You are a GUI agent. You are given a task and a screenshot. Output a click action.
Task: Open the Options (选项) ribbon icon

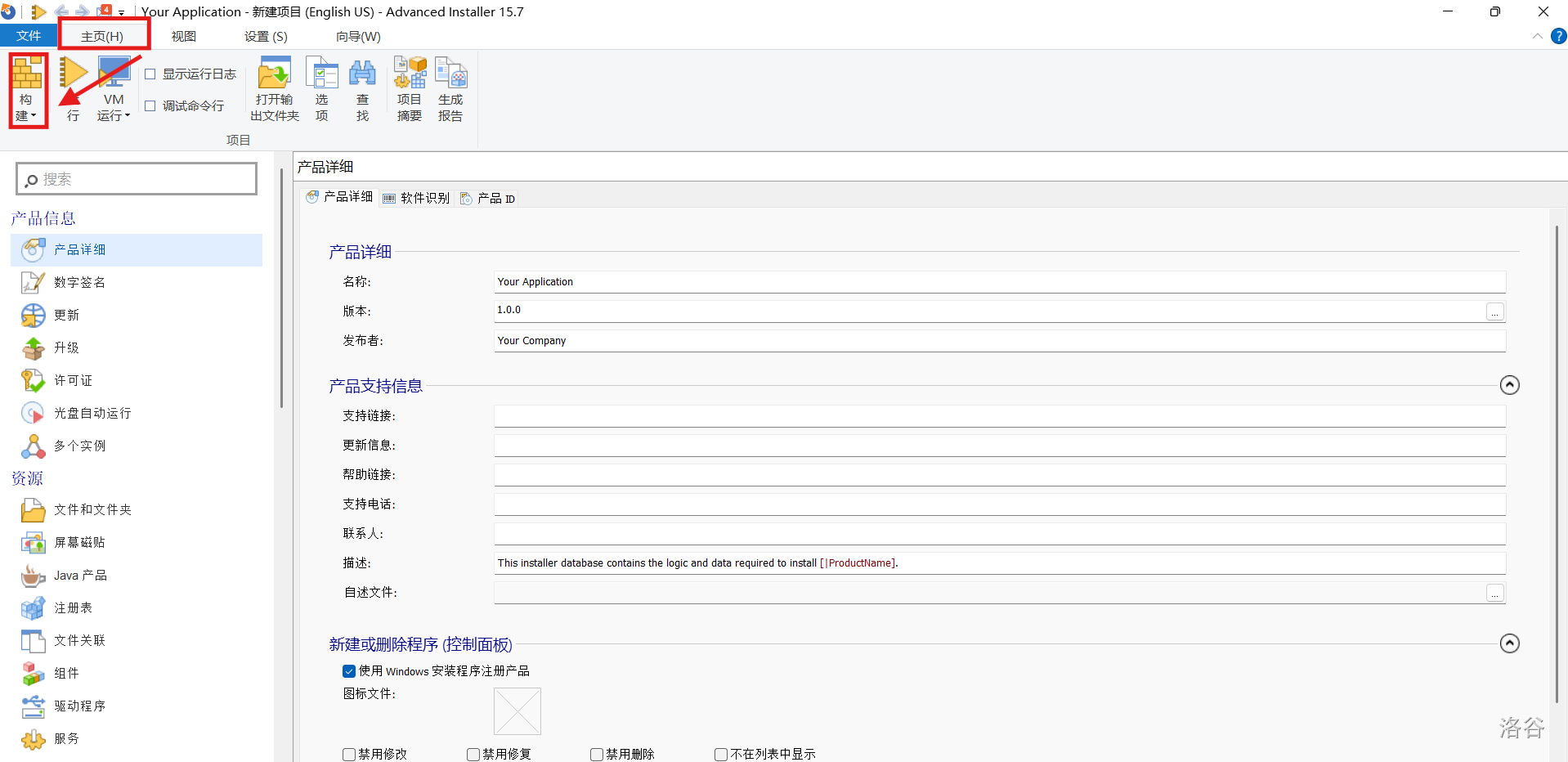pos(322,75)
